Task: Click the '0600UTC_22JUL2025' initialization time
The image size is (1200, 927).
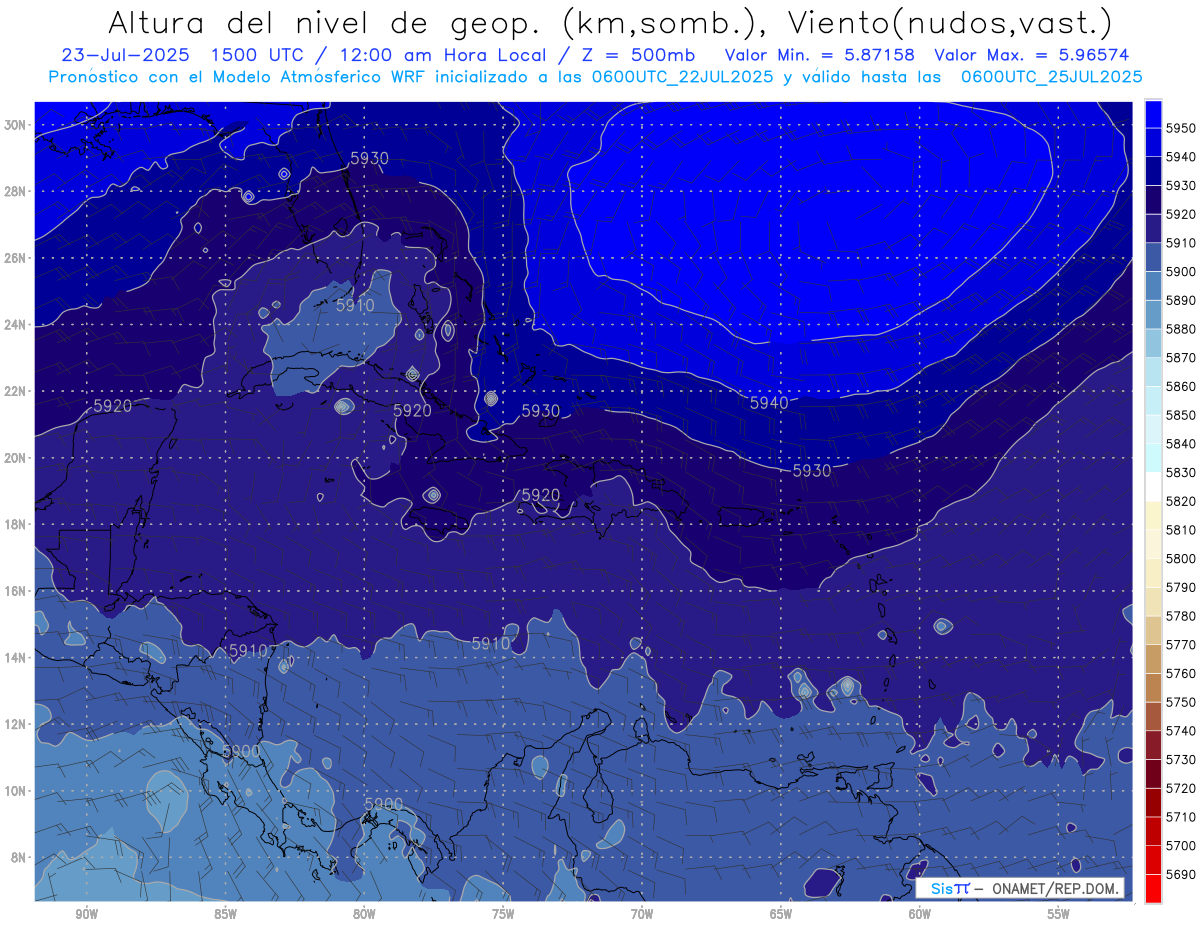Action: [684, 76]
